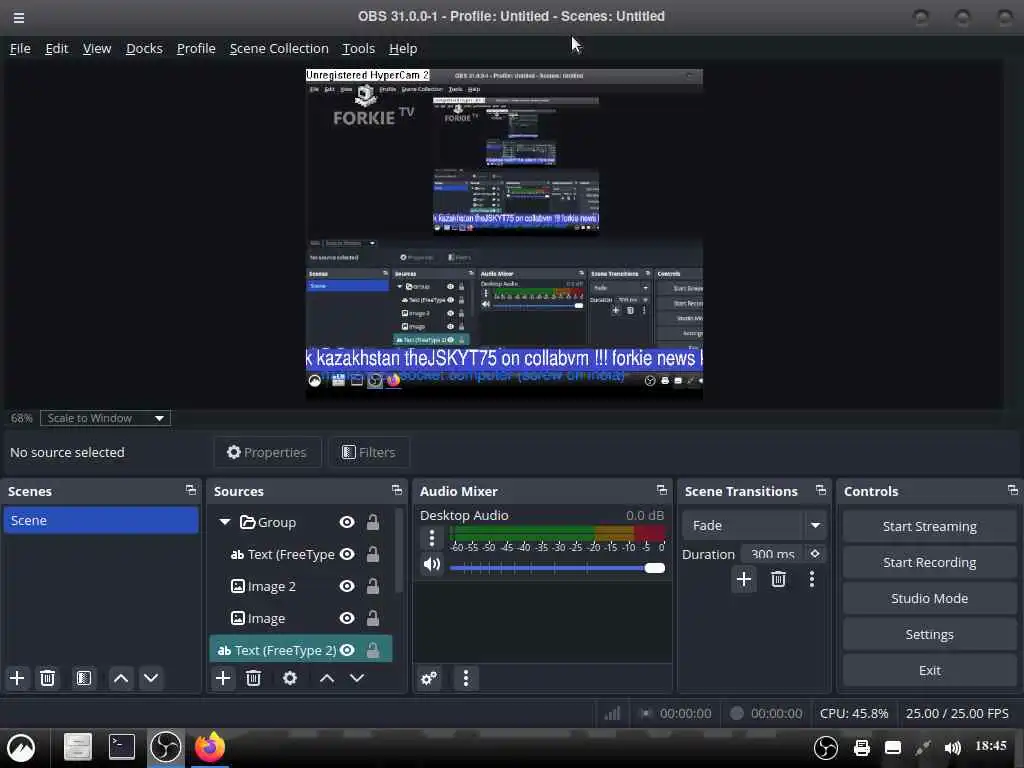Toggle visibility of Group source
Viewport: 1024px width, 768px height.
click(x=347, y=522)
